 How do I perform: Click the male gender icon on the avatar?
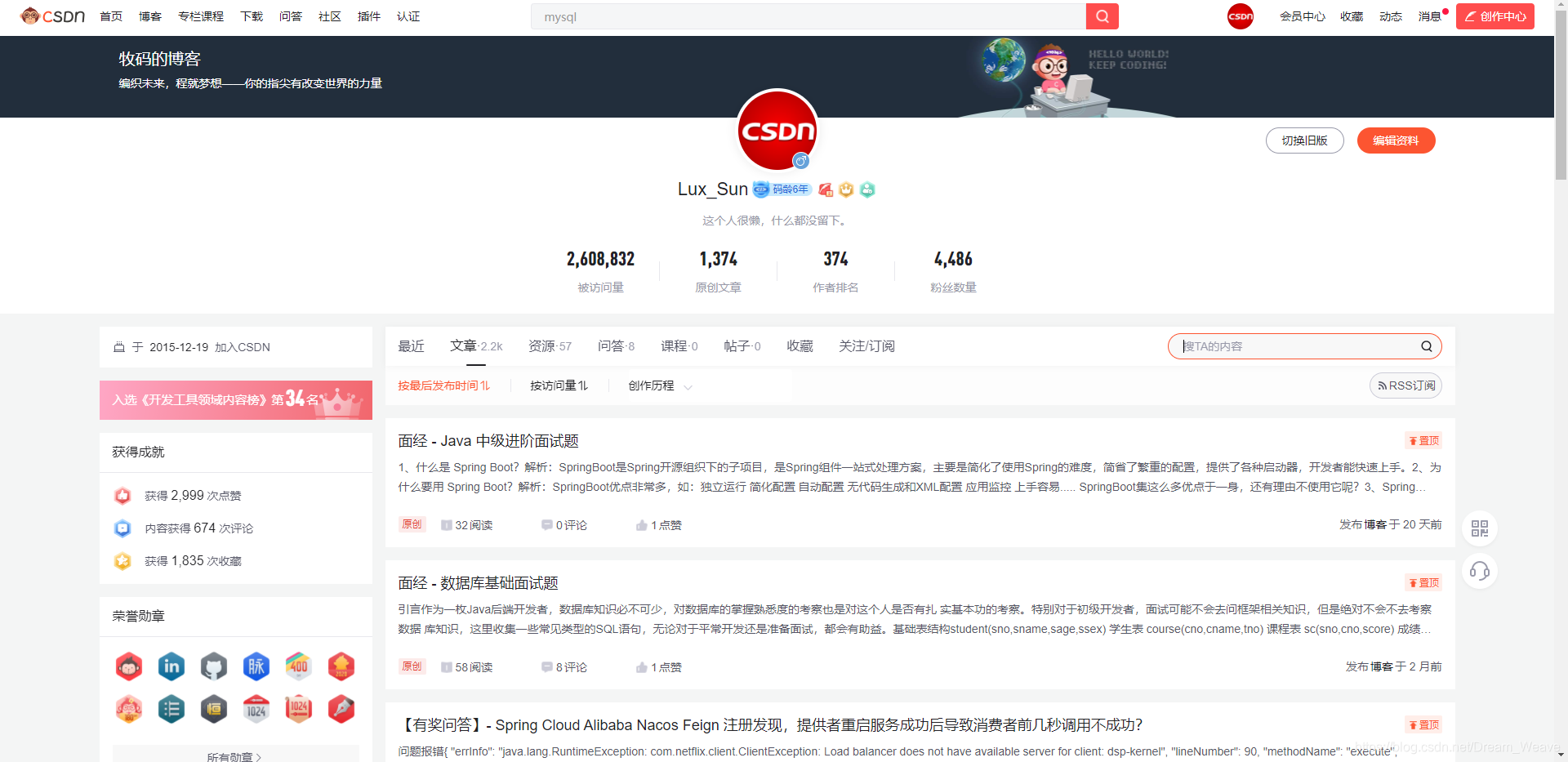coord(801,161)
